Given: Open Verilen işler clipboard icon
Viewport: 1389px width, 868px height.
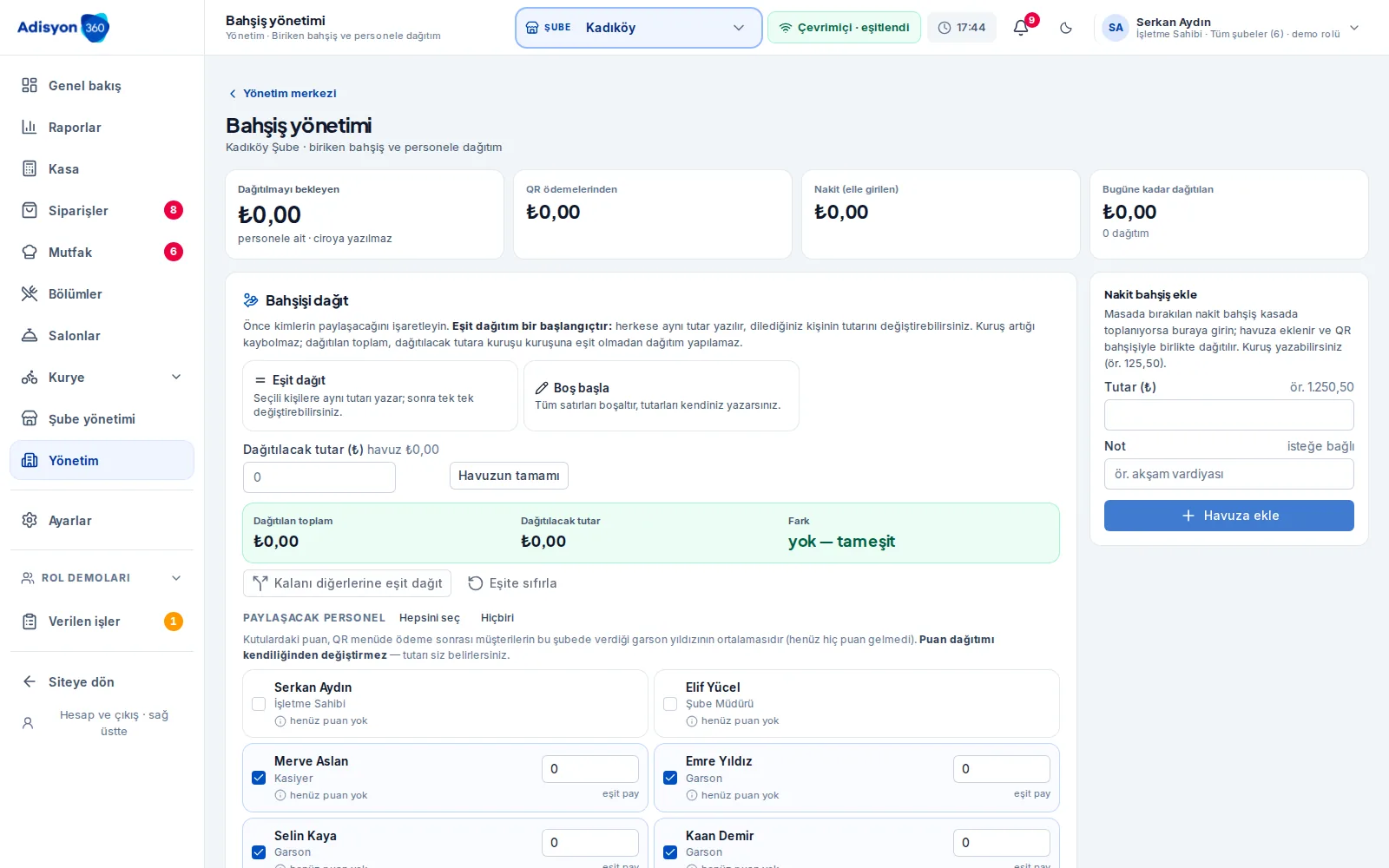Looking at the screenshot, I should [30, 621].
